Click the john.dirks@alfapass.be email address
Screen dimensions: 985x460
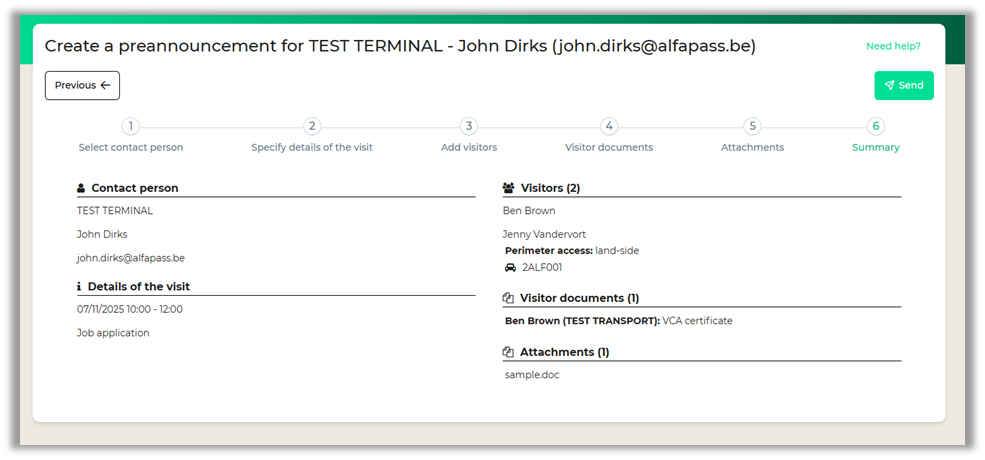(x=131, y=258)
